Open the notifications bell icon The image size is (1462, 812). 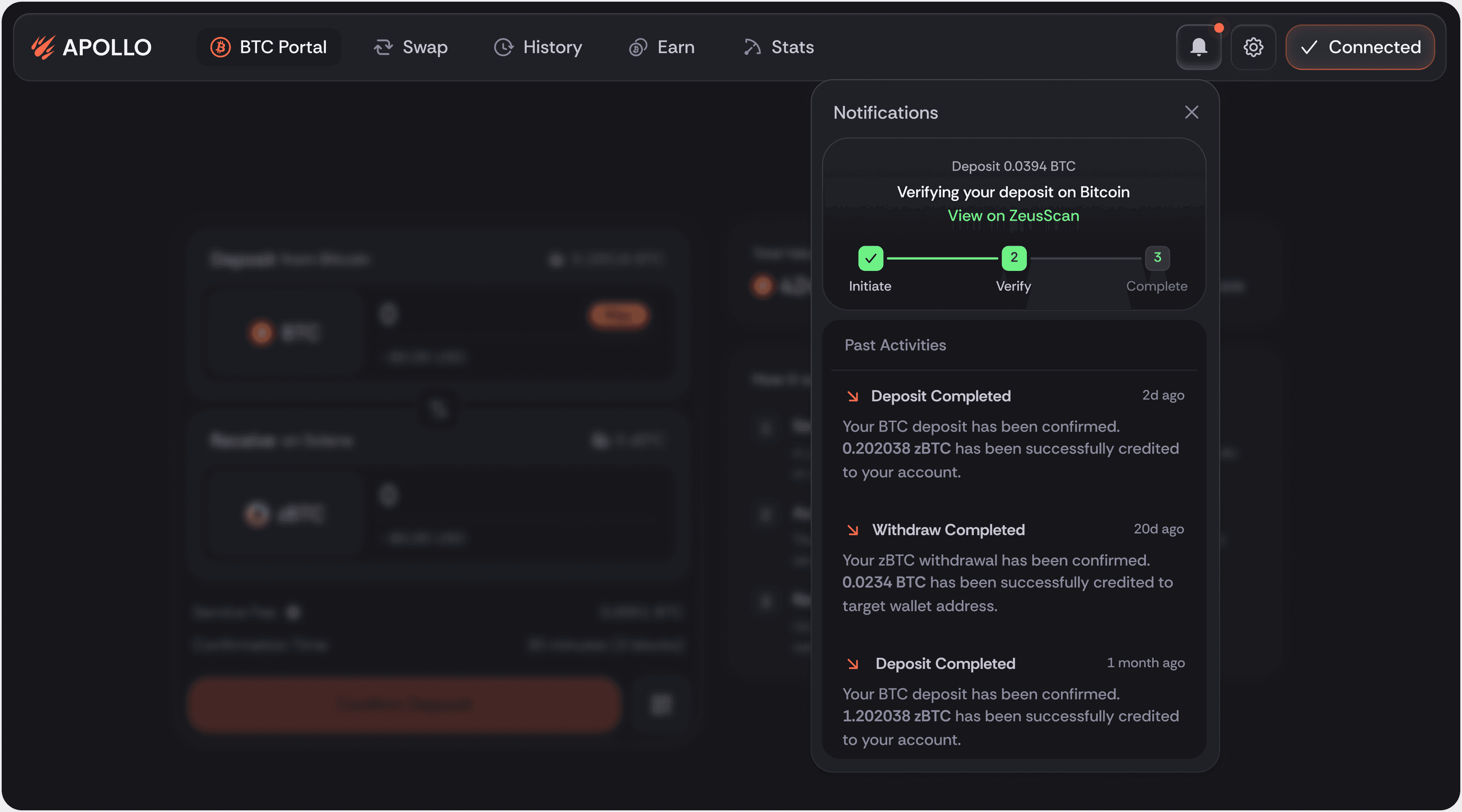[1198, 47]
